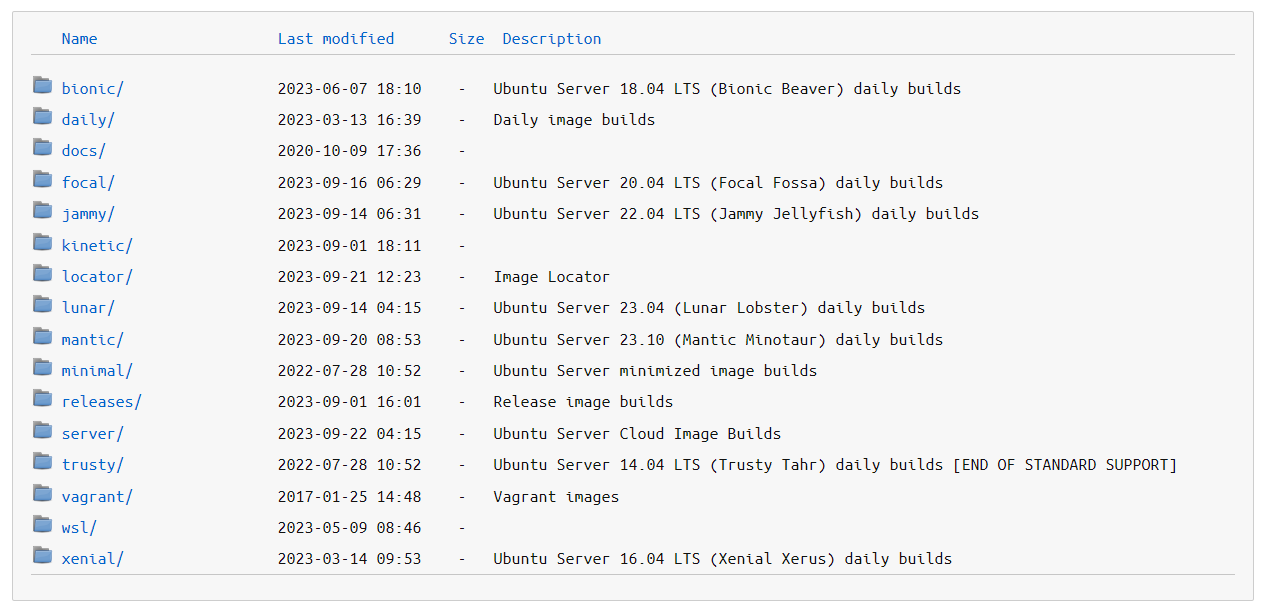Click the folder icon beside kinetic/
Screen dimensions: 1281x612
pos(42,242)
